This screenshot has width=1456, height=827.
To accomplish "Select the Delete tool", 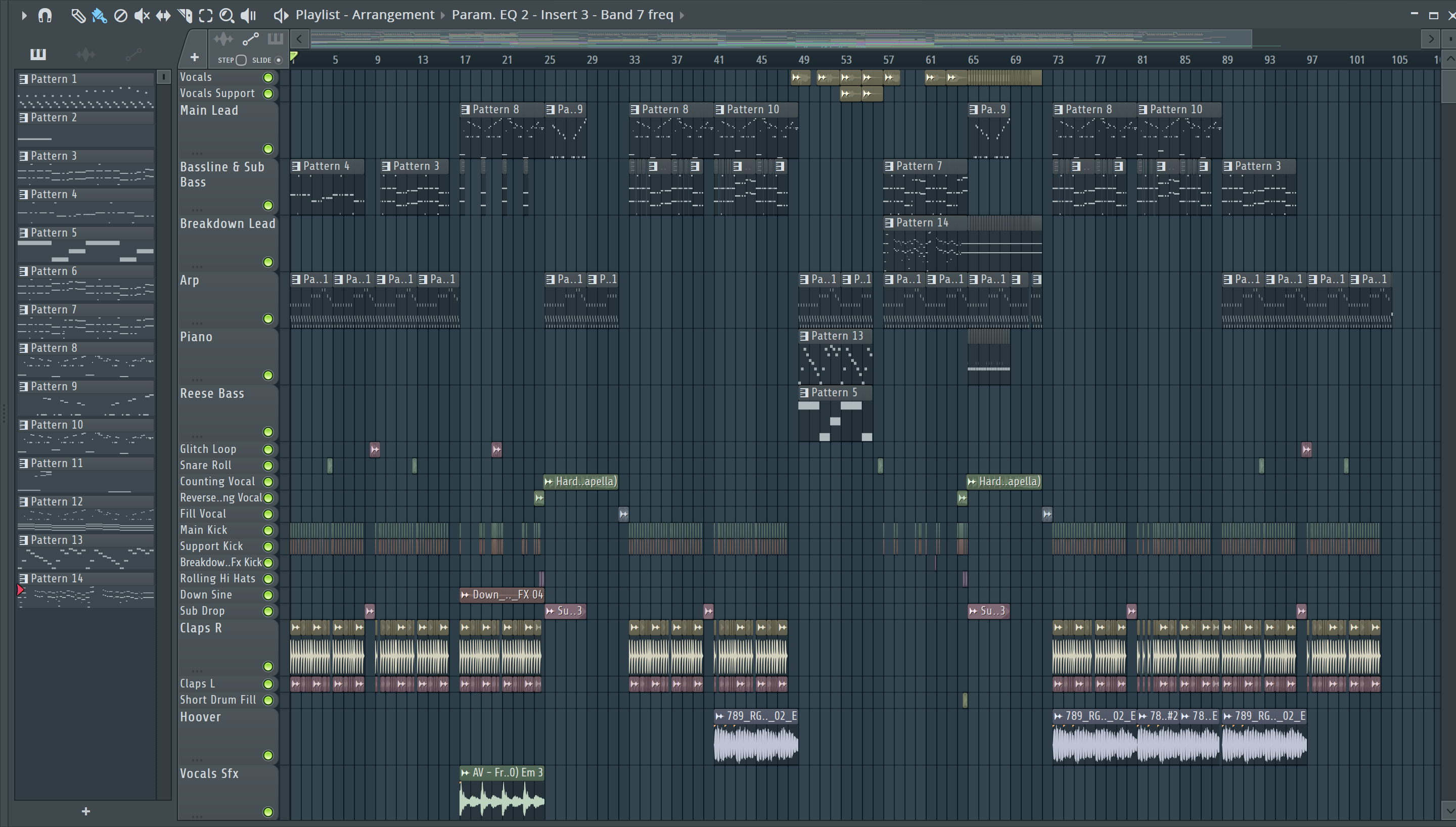I will [120, 15].
